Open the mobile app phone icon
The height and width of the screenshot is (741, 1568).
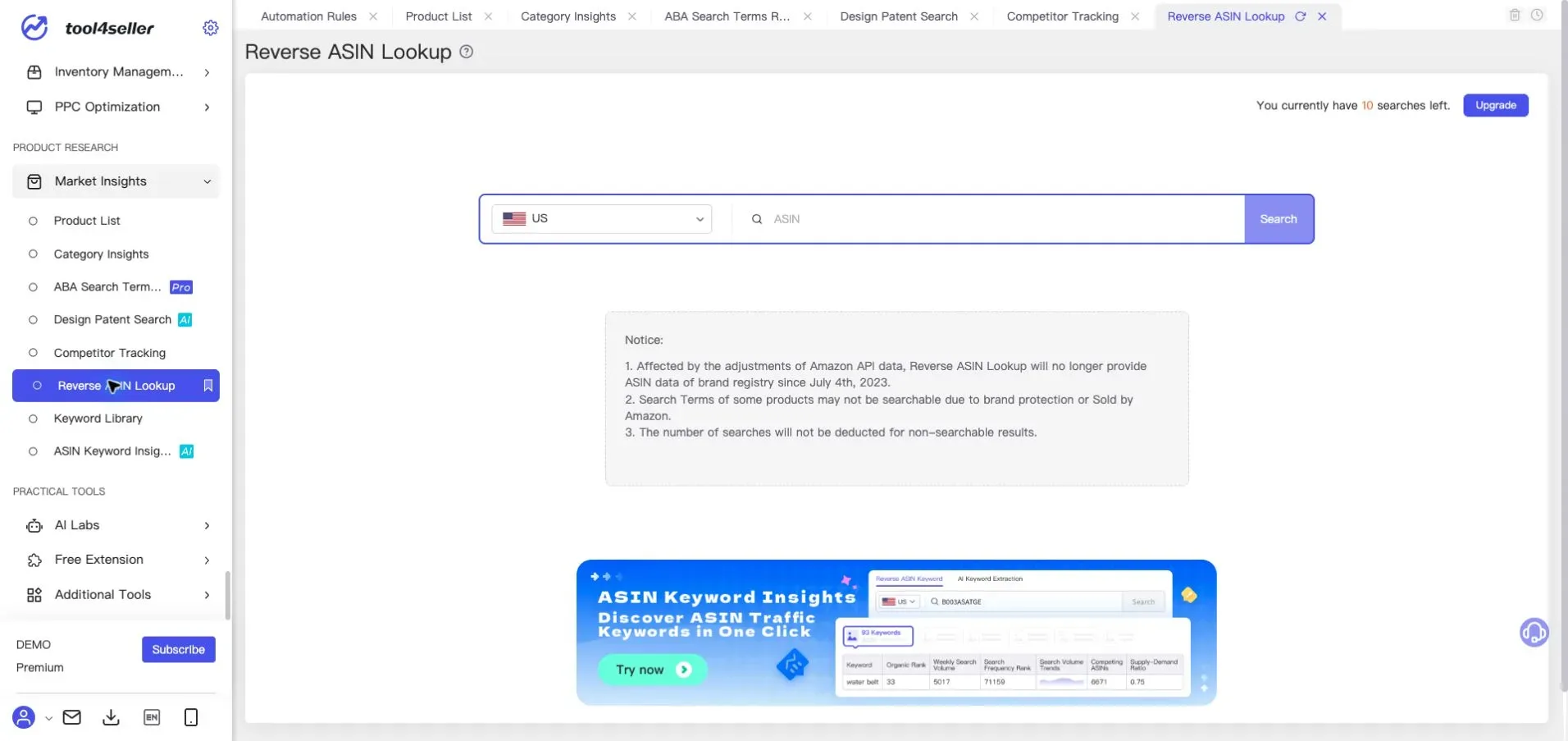coord(191,717)
